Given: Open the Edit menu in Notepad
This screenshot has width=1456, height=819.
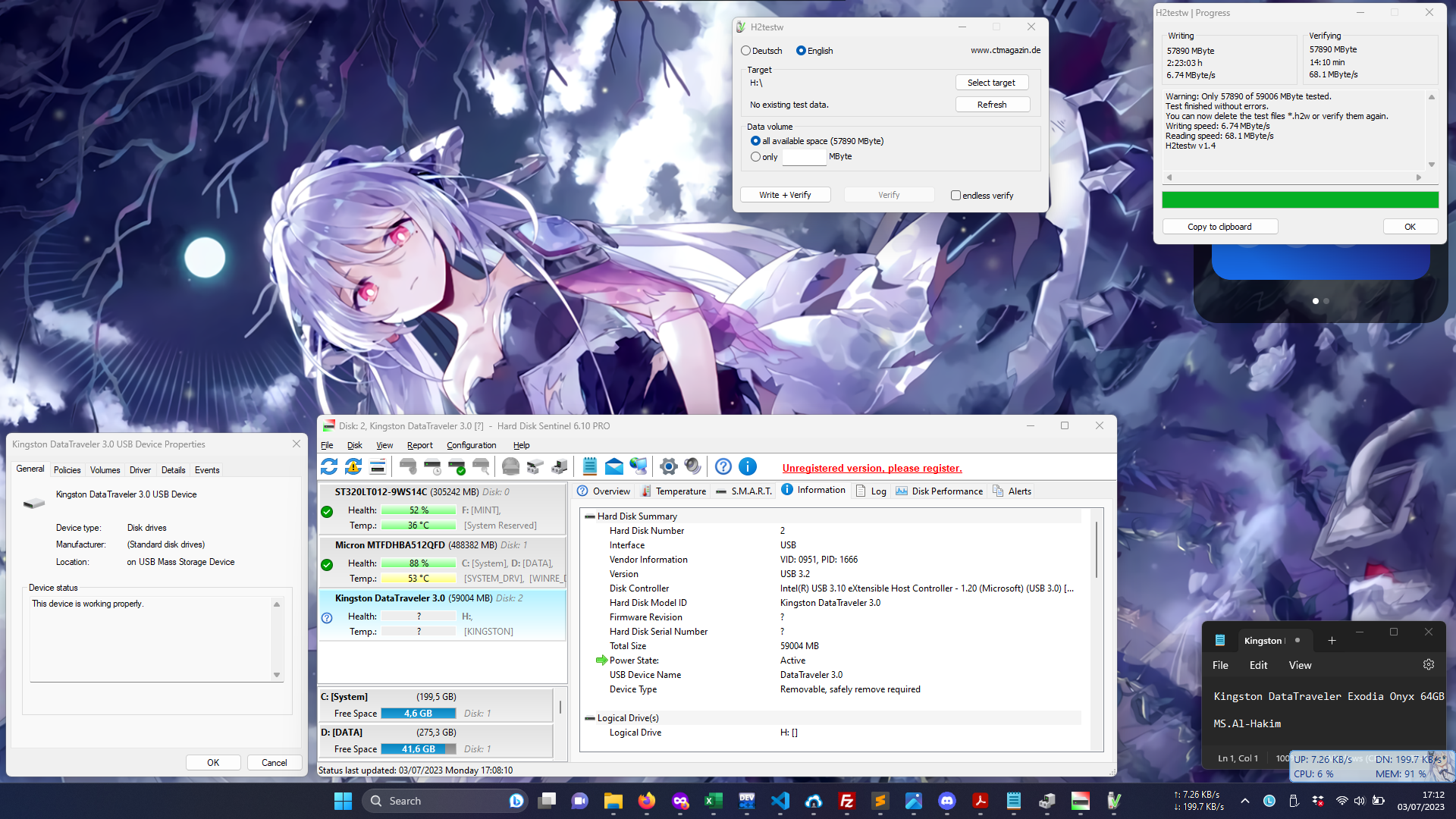Looking at the screenshot, I should pos(1258,665).
